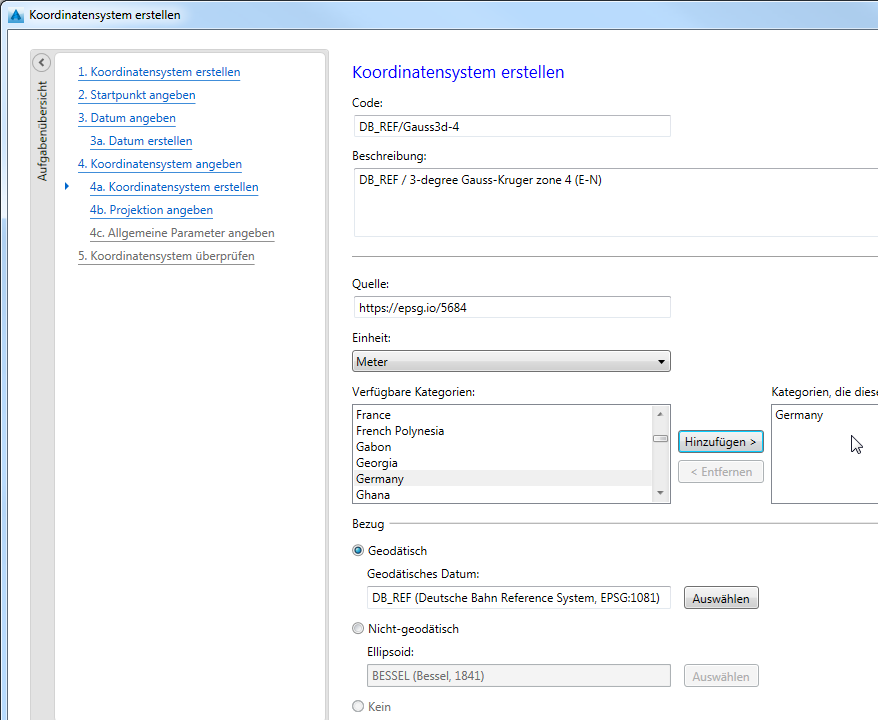878x720 pixels.
Task: Go to step 1. Koordinatensystem erstellen
Action: pyautogui.click(x=159, y=72)
